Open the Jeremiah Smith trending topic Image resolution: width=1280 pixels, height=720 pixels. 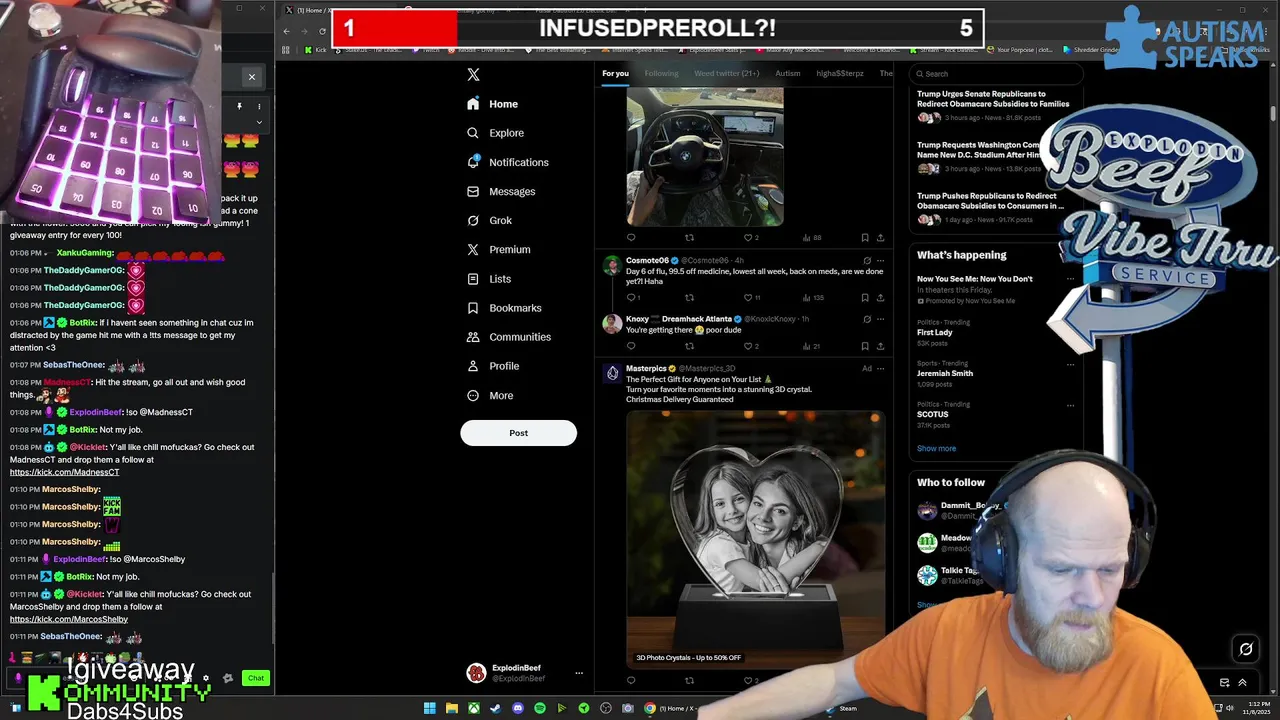click(945, 373)
